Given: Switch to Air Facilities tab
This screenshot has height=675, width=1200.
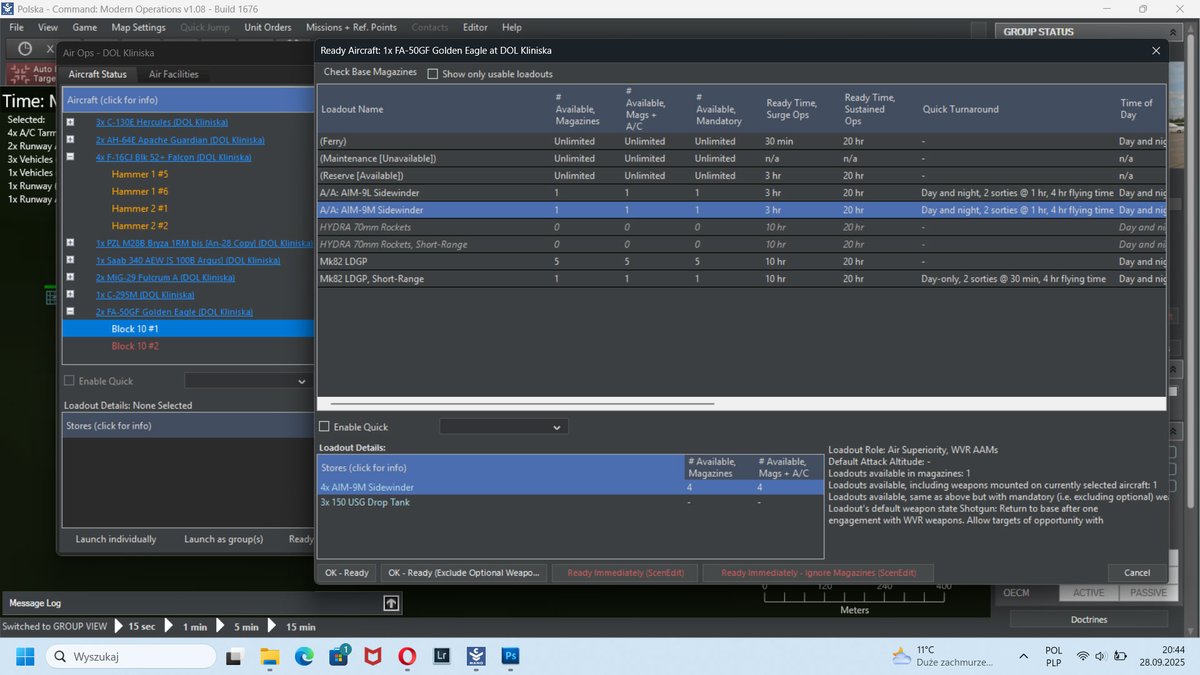Looking at the screenshot, I should [174, 74].
